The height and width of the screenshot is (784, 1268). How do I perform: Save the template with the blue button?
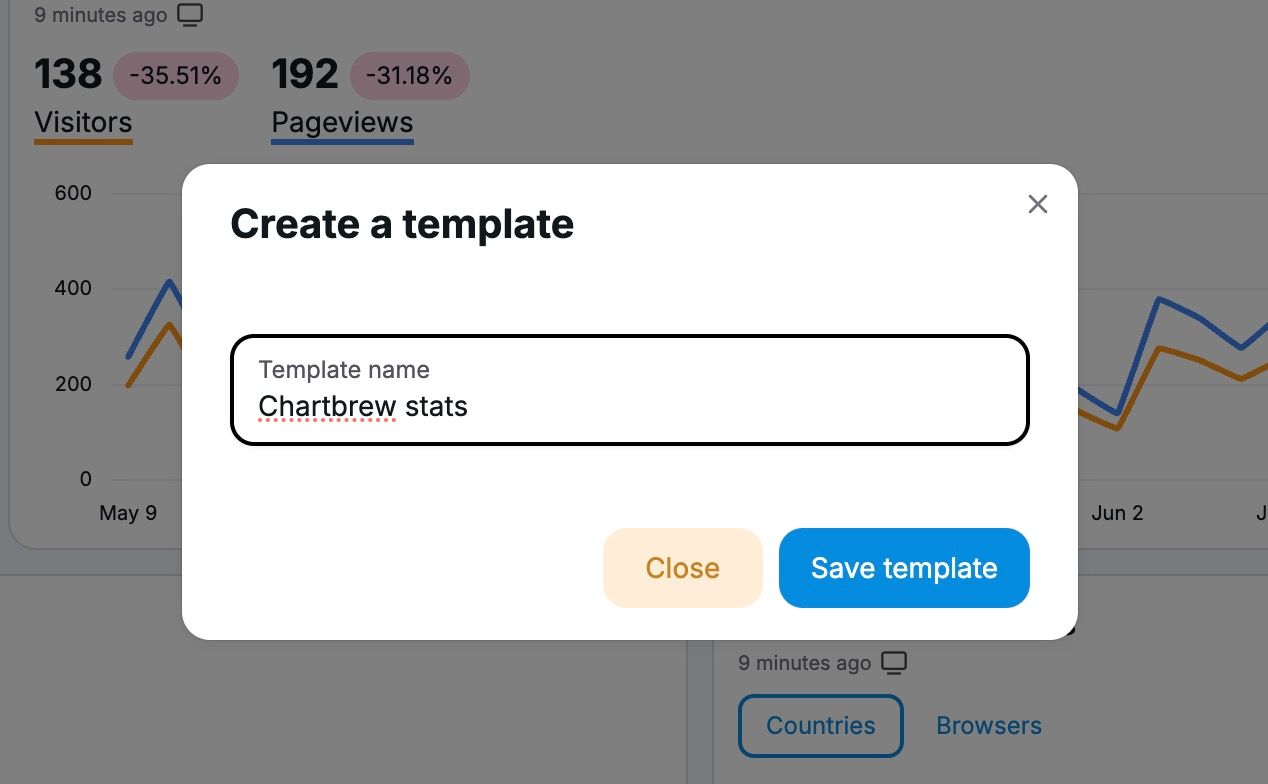pyautogui.click(x=903, y=567)
